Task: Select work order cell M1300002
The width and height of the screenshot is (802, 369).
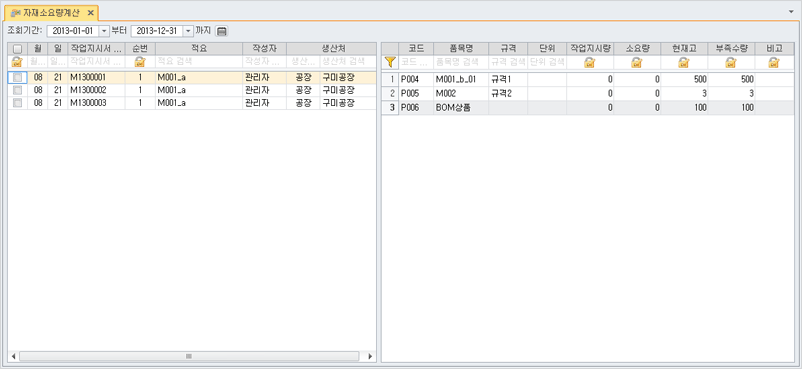Action: point(96,90)
